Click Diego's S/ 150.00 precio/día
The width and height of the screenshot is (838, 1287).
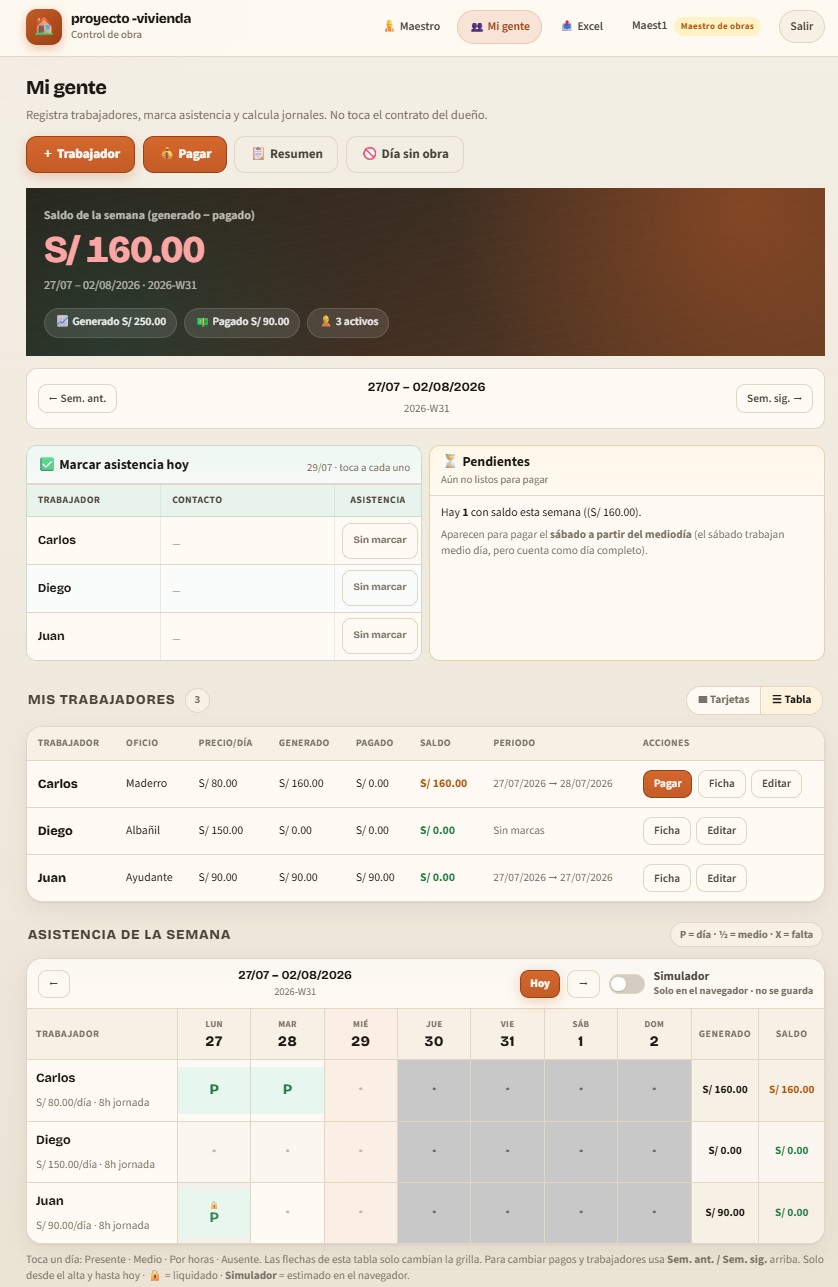pos(221,831)
